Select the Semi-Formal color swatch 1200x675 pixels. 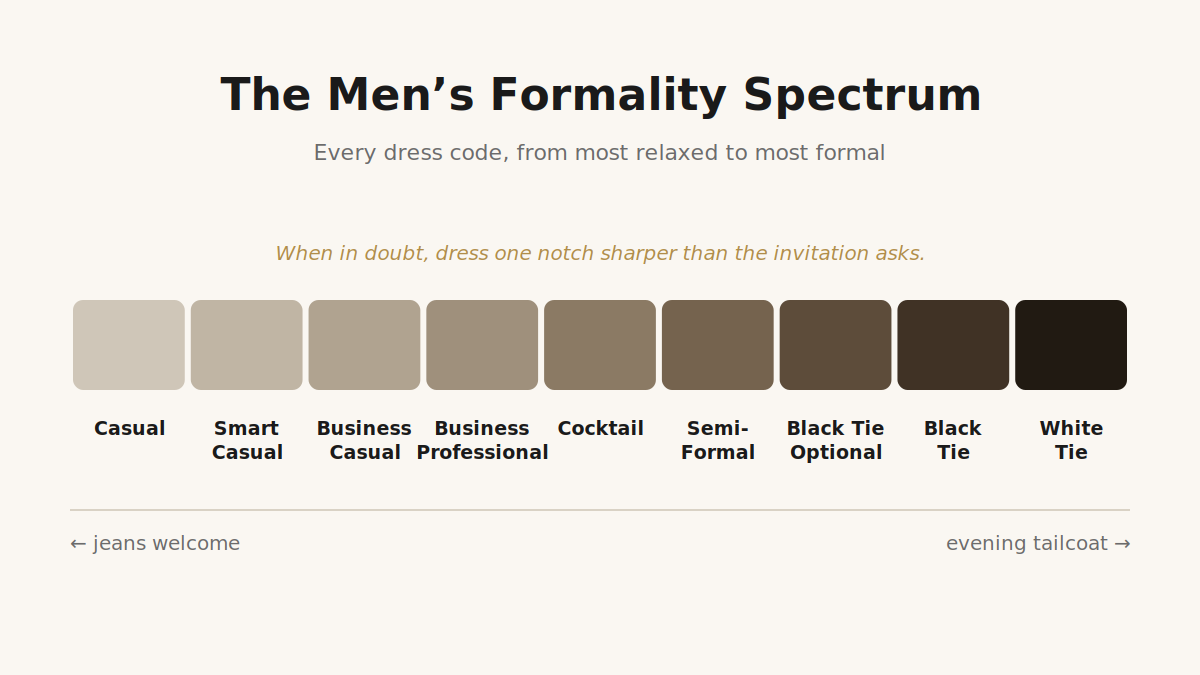click(x=718, y=345)
